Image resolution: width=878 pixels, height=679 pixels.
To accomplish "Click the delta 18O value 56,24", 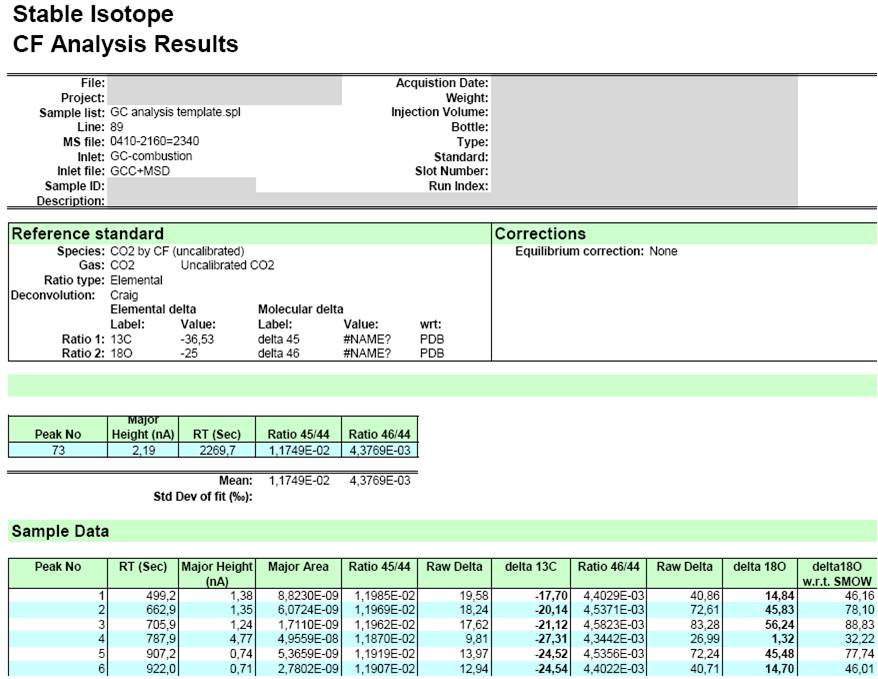I will 779,624.
